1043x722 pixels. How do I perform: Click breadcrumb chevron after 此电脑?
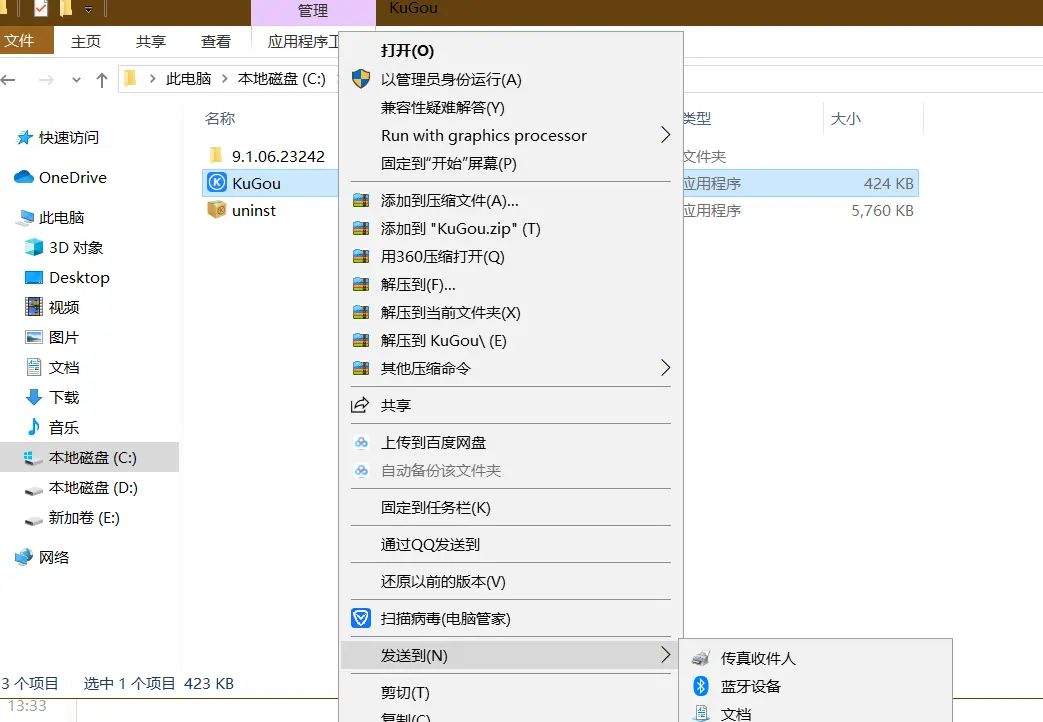tap(224, 79)
